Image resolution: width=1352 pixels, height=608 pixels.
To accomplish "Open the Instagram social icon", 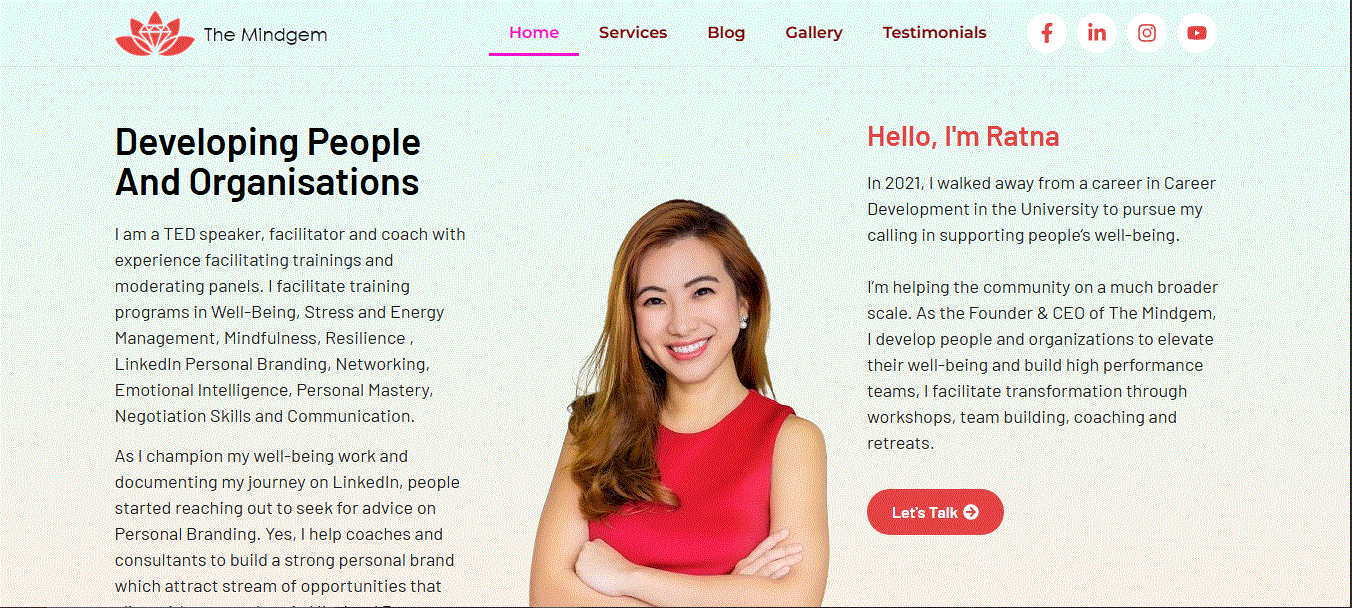I will click(x=1147, y=33).
